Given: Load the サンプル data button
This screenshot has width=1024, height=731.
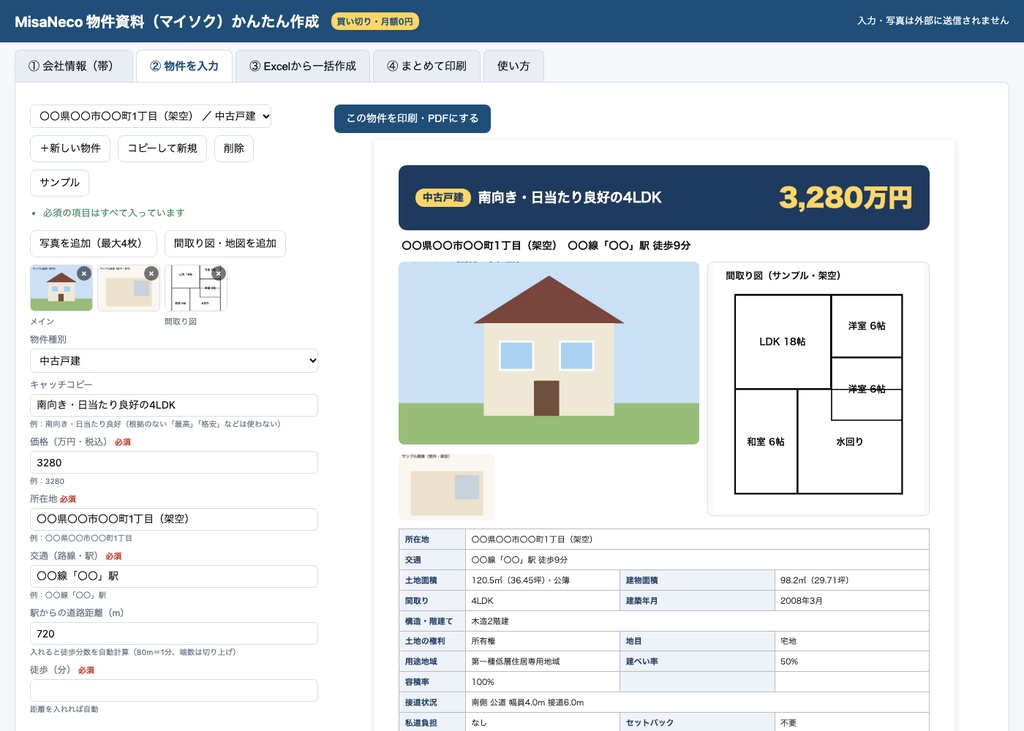Looking at the screenshot, I should [59, 182].
